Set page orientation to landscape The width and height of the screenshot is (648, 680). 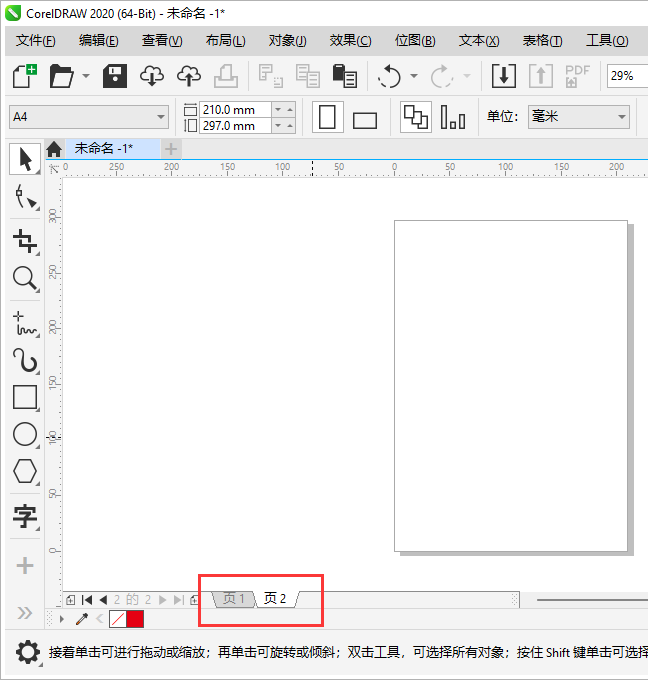click(x=365, y=119)
